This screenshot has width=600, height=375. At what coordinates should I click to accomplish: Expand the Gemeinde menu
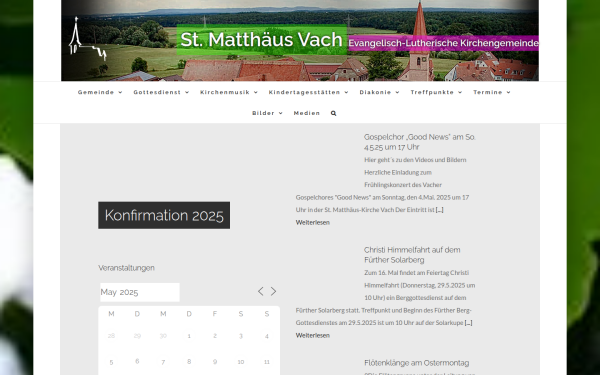pyautogui.click(x=100, y=92)
